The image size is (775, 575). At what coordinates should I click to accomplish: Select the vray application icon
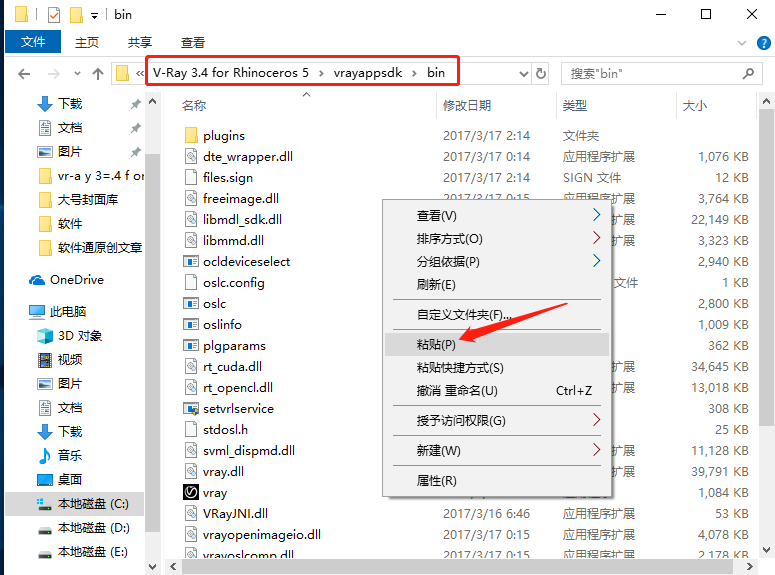tap(191, 492)
